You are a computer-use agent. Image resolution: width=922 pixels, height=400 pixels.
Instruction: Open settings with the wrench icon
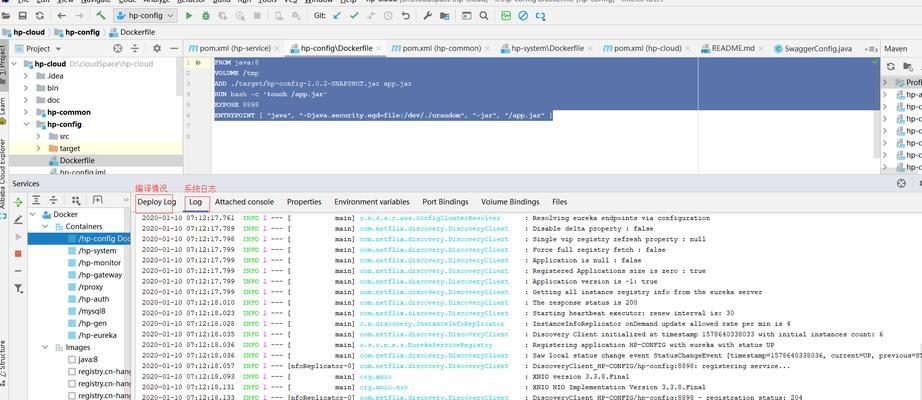(x=427, y=16)
